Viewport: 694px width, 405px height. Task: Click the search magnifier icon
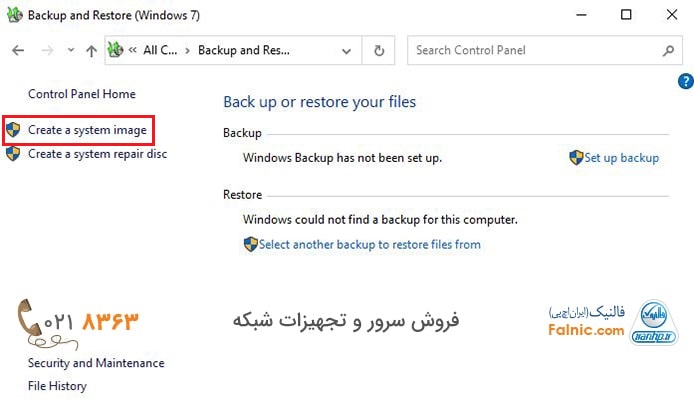click(x=668, y=50)
